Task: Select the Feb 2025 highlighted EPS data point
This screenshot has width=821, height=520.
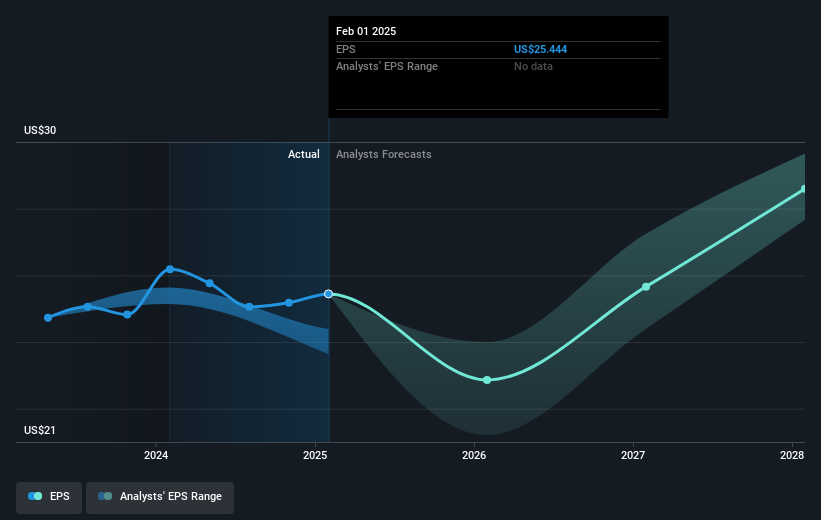Action: click(x=328, y=294)
